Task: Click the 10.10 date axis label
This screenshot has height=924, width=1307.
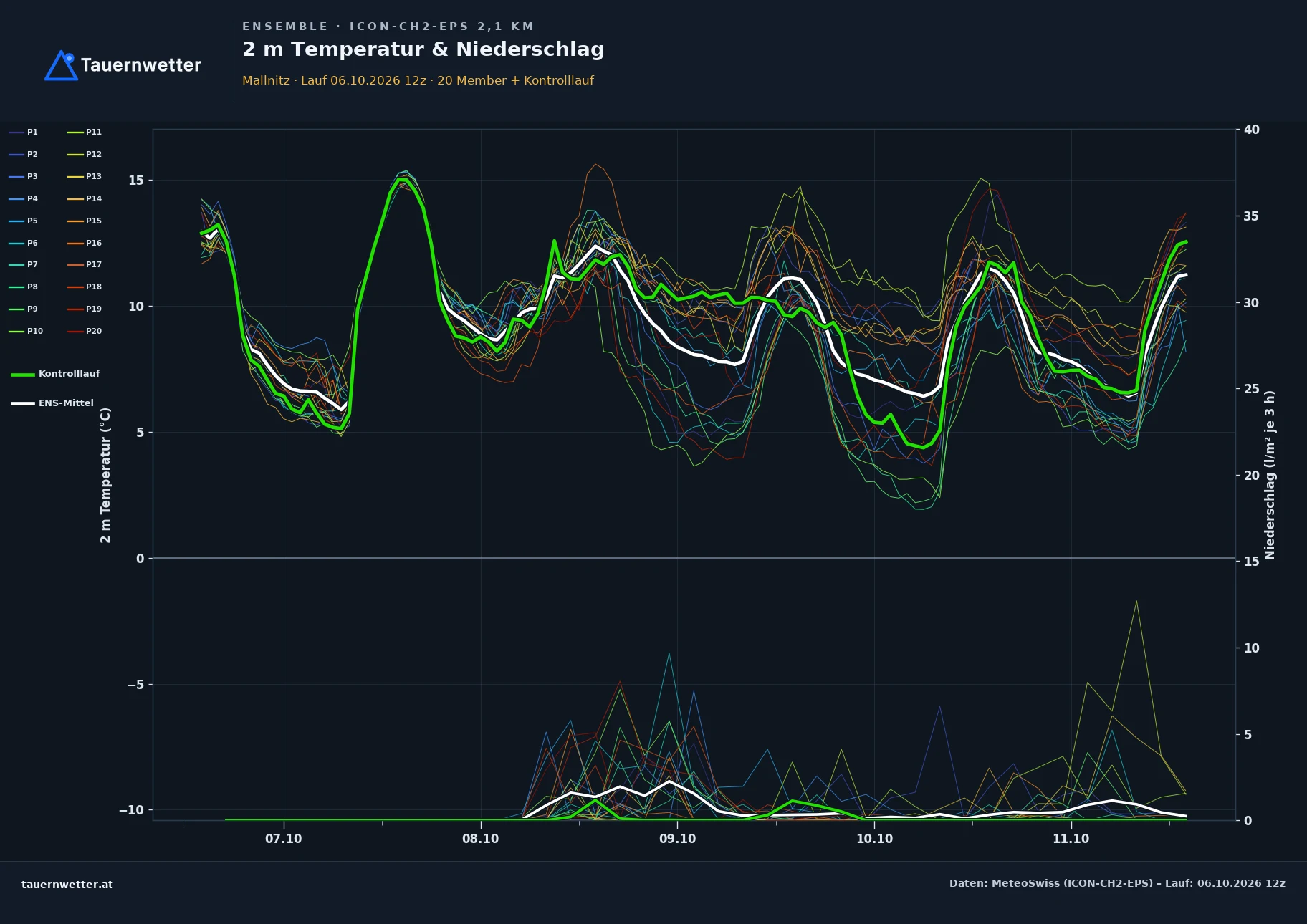Action: [x=874, y=839]
